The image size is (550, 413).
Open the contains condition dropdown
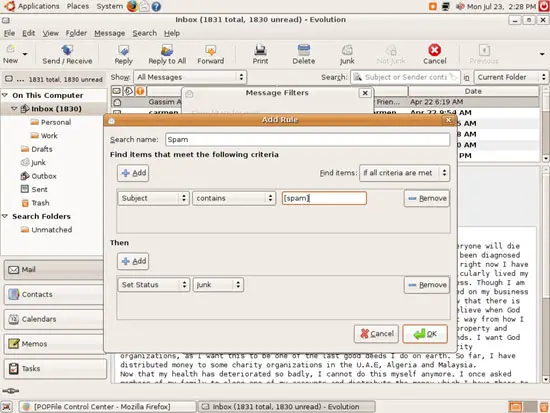tap(234, 198)
